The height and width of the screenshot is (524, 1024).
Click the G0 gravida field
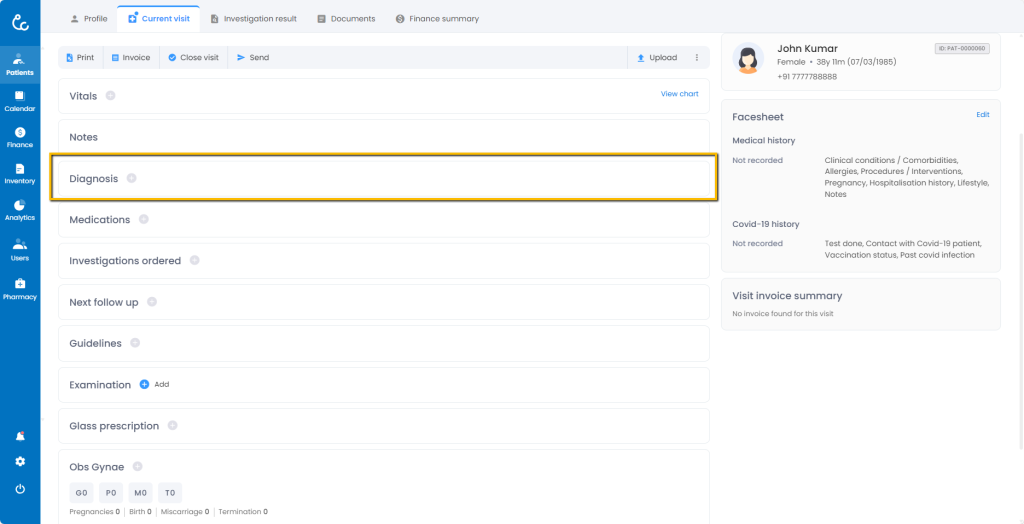(82, 492)
